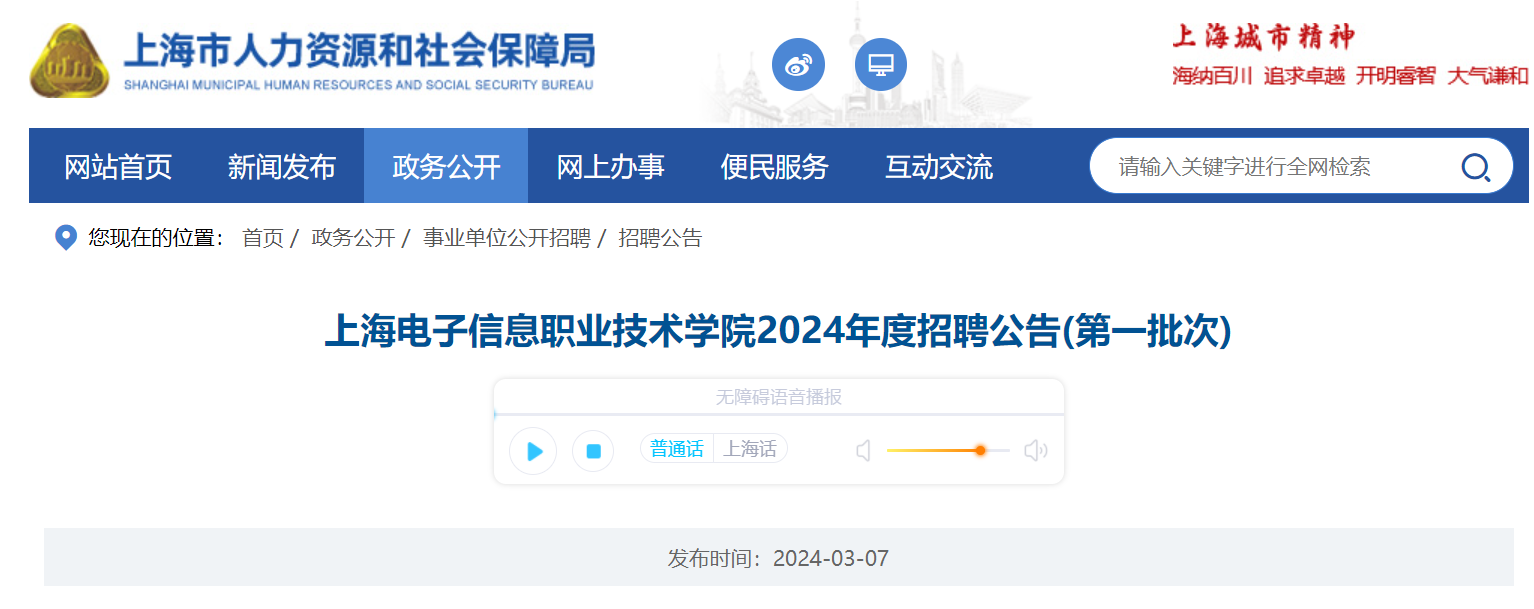Click the announcement title heading
Screen dimensions: 1534x609
(x=778, y=331)
